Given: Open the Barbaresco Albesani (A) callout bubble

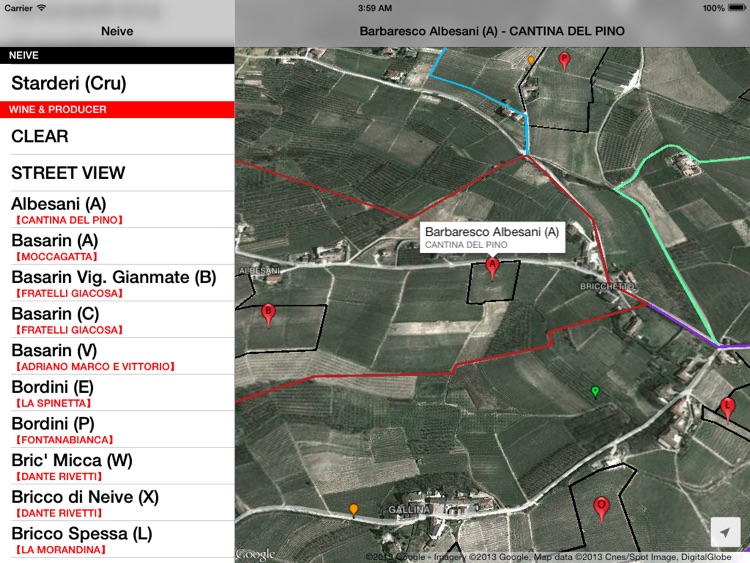Looking at the screenshot, I should (492, 237).
